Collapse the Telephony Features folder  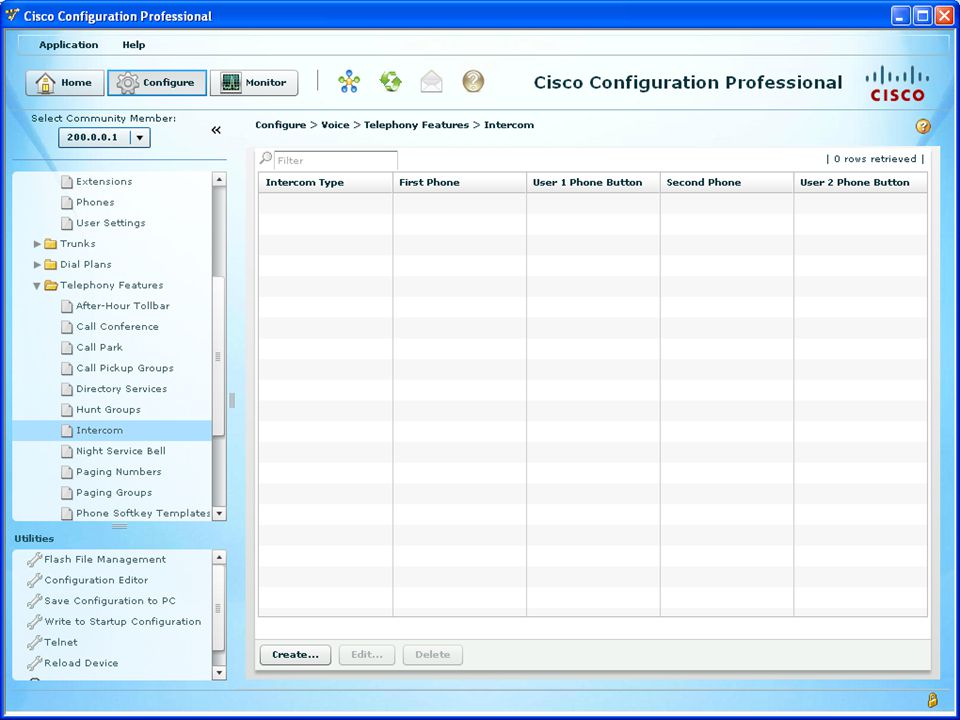click(x=37, y=285)
